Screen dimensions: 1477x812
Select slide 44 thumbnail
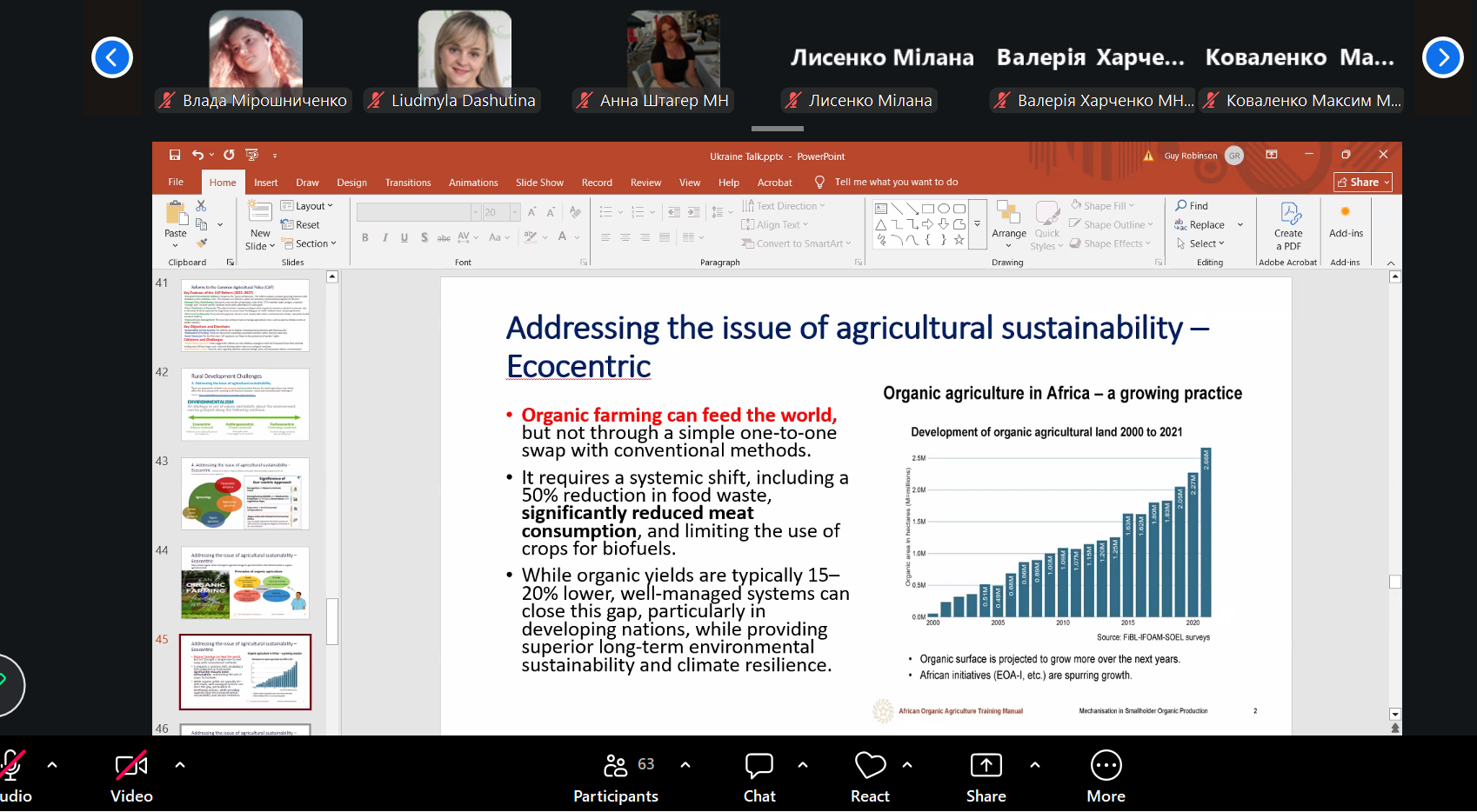pyautogui.click(x=245, y=582)
